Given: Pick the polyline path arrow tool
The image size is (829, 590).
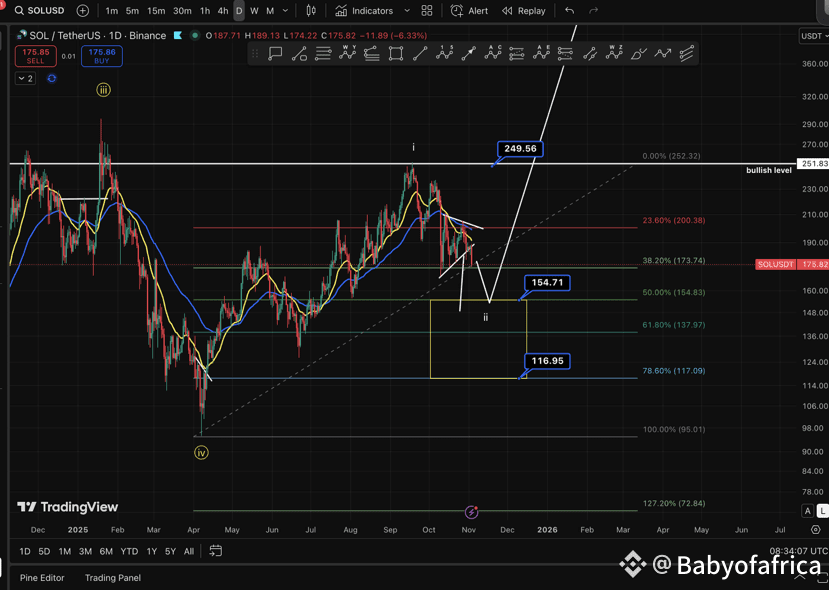Looking at the screenshot, I should pos(662,53).
